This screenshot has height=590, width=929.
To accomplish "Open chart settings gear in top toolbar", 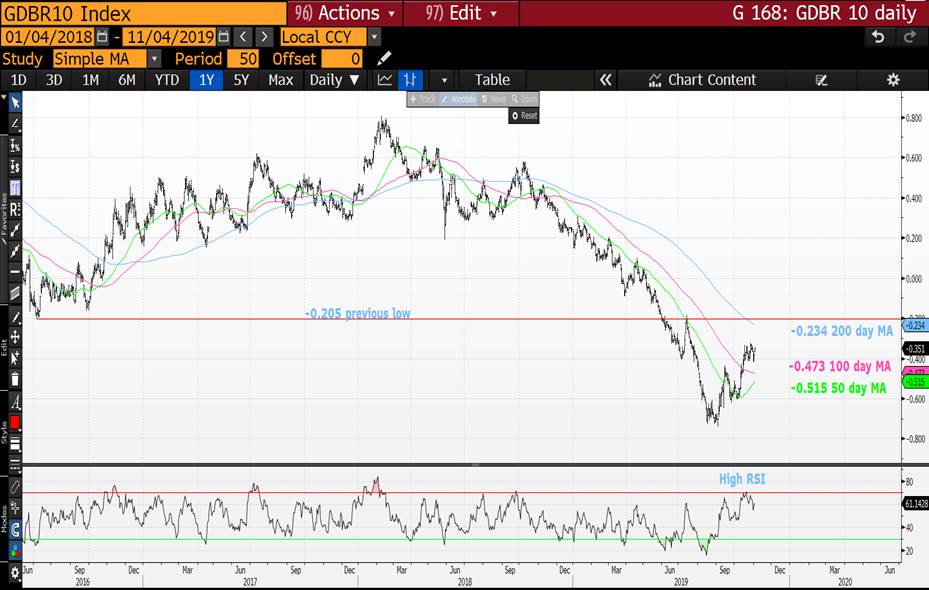I will point(893,80).
